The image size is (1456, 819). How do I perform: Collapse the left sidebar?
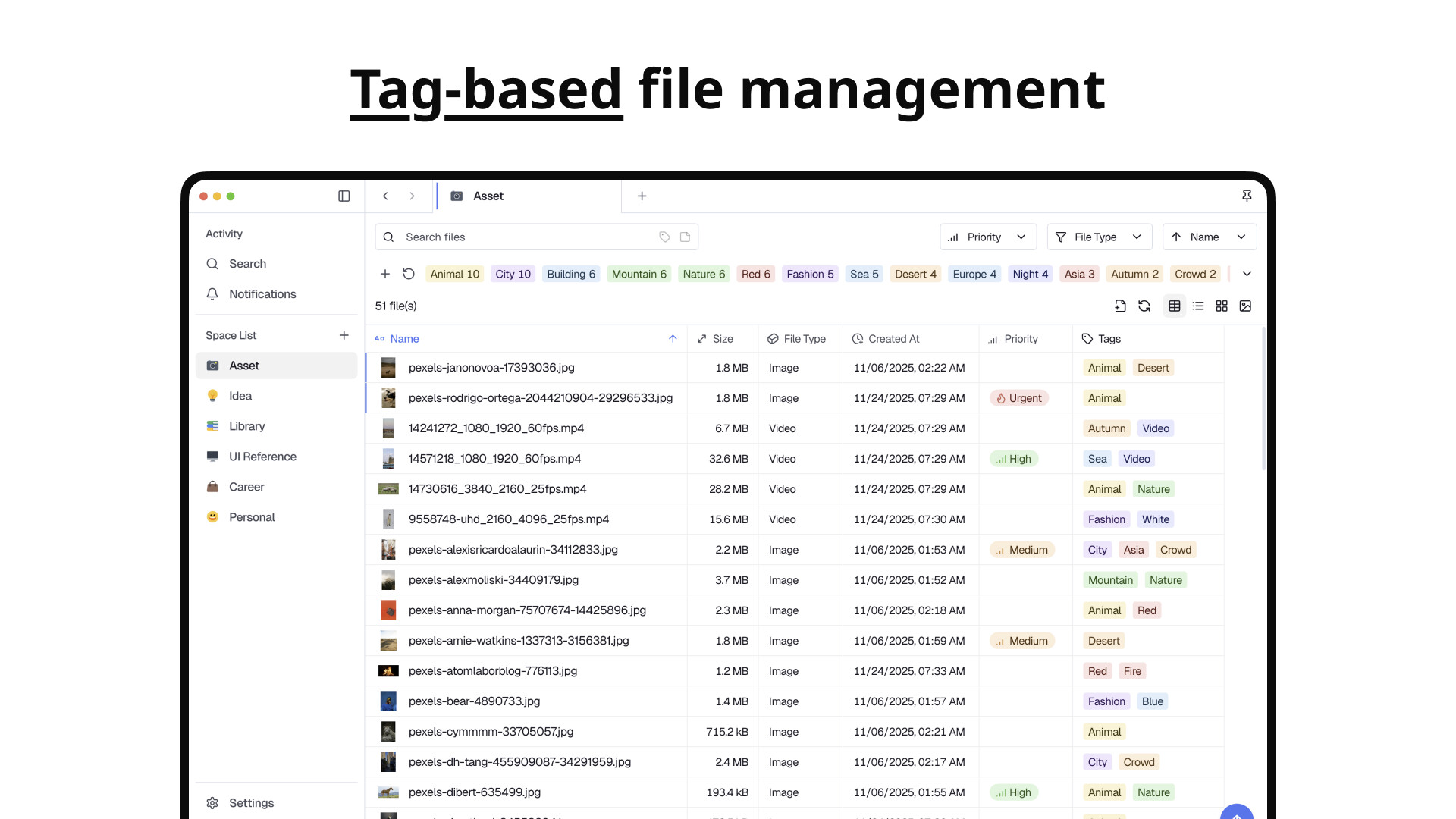tap(344, 196)
